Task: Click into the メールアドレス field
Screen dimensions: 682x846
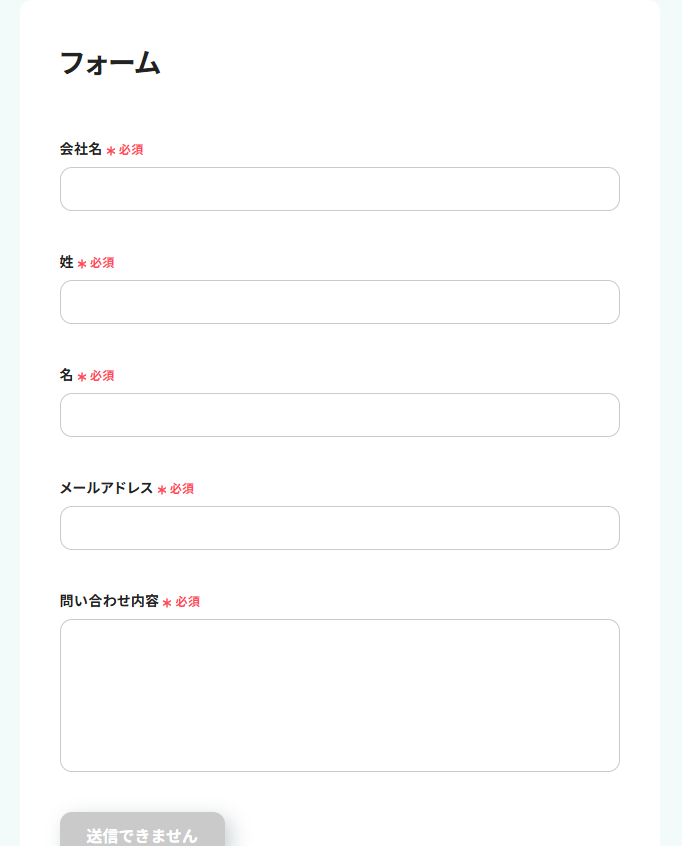Action: pos(340,528)
